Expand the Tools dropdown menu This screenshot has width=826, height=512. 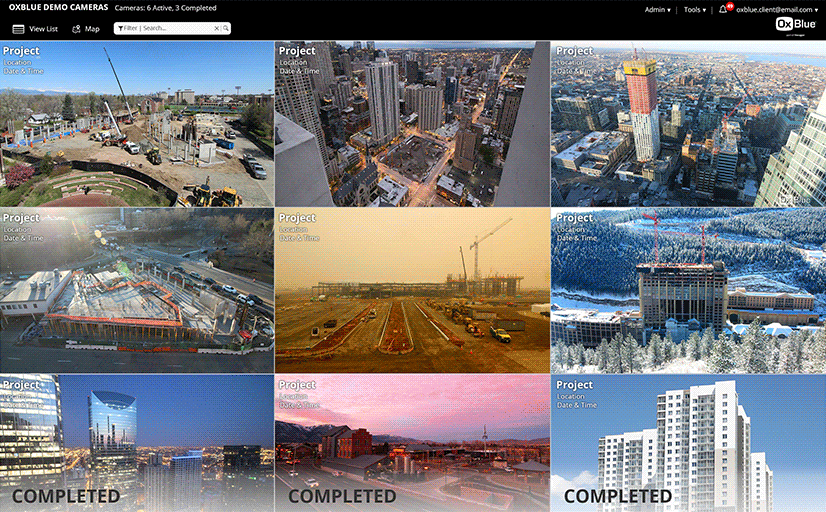(694, 10)
